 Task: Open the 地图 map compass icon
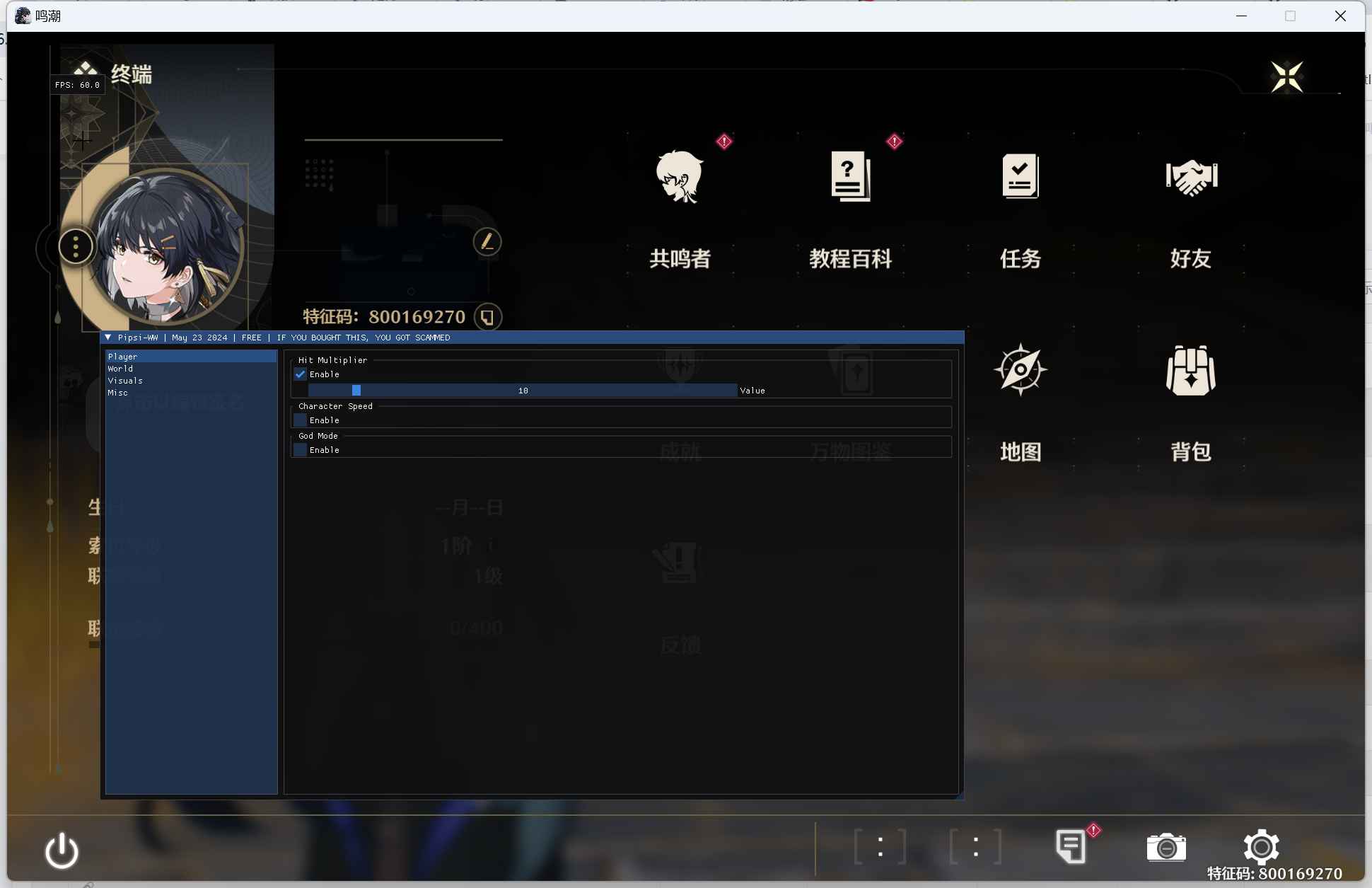(x=1020, y=370)
